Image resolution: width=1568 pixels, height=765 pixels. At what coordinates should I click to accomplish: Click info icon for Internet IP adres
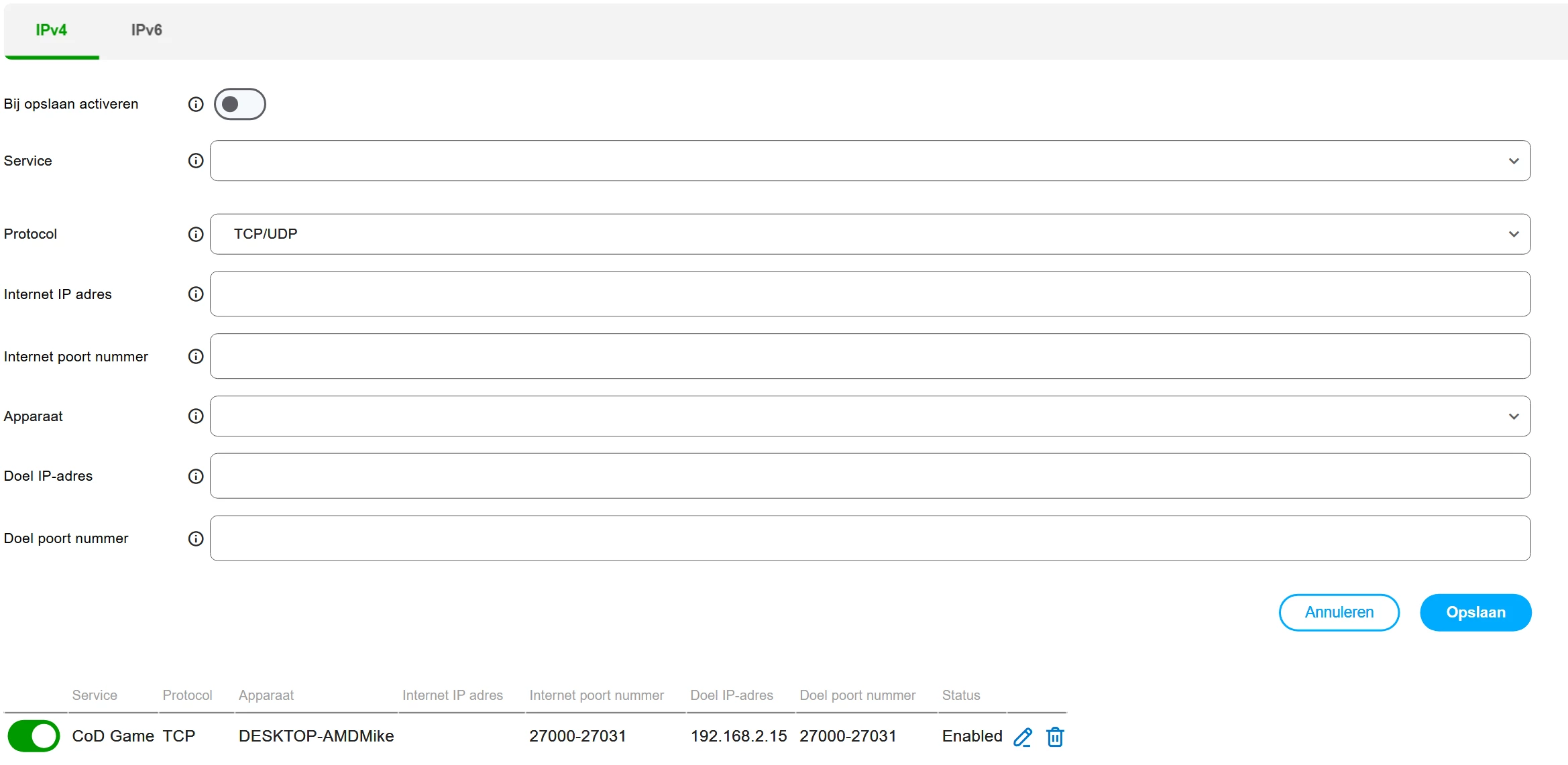click(x=195, y=294)
